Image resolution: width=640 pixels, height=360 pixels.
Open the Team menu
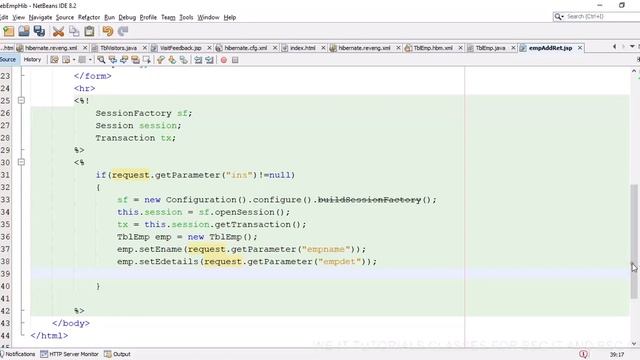[x=168, y=17]
